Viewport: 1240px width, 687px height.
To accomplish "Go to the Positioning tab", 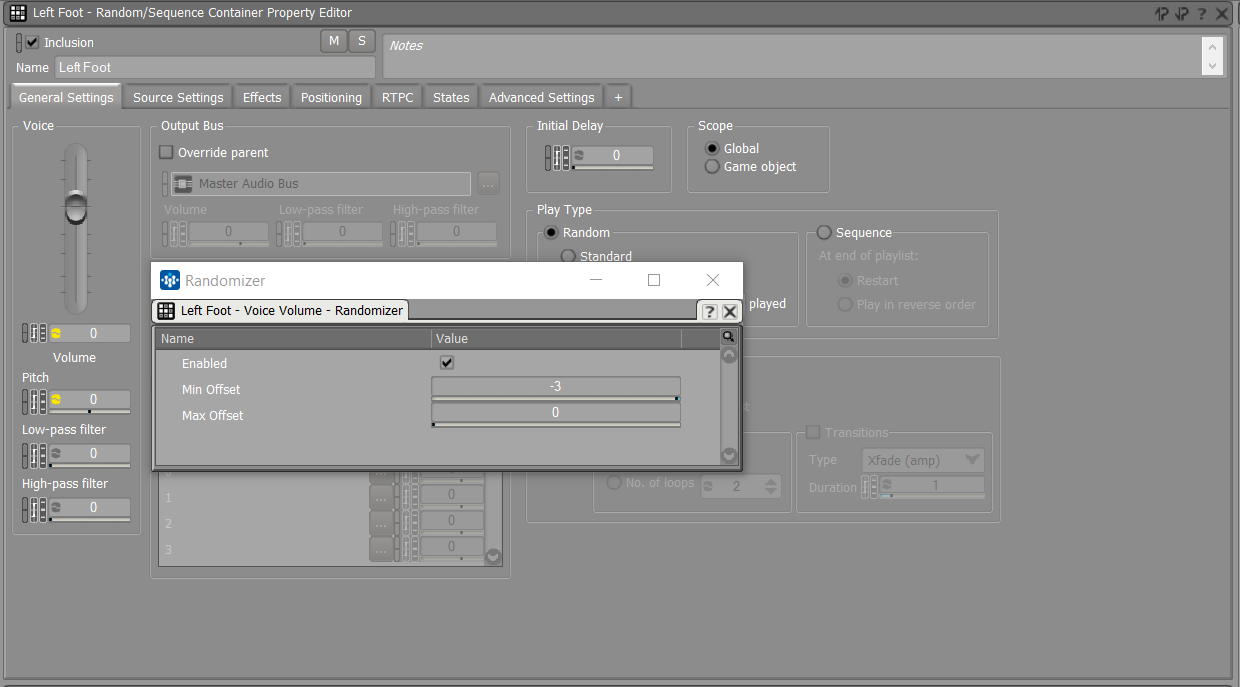I will pos(331,97).
